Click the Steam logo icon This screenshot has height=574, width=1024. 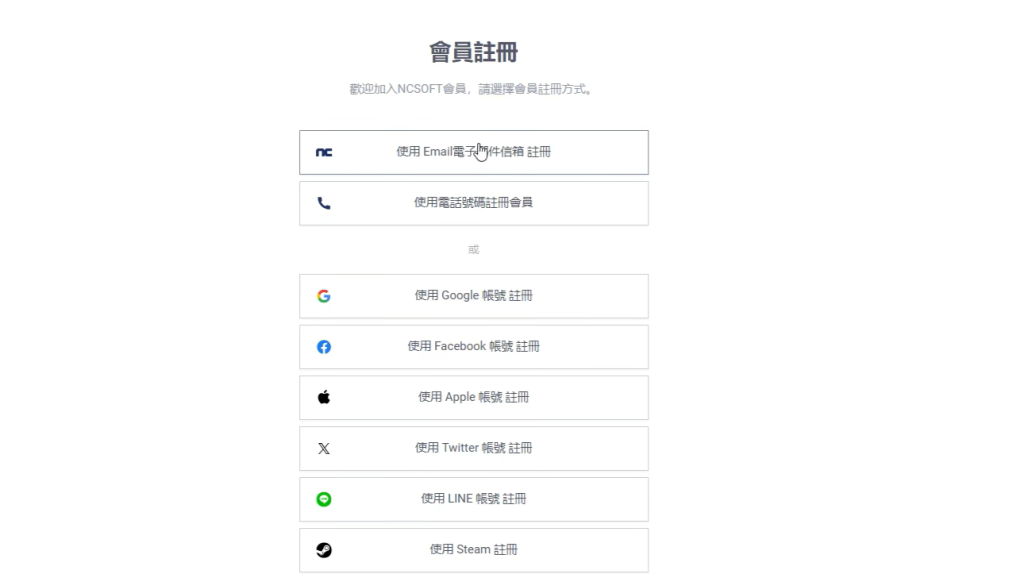click(324, 550)
